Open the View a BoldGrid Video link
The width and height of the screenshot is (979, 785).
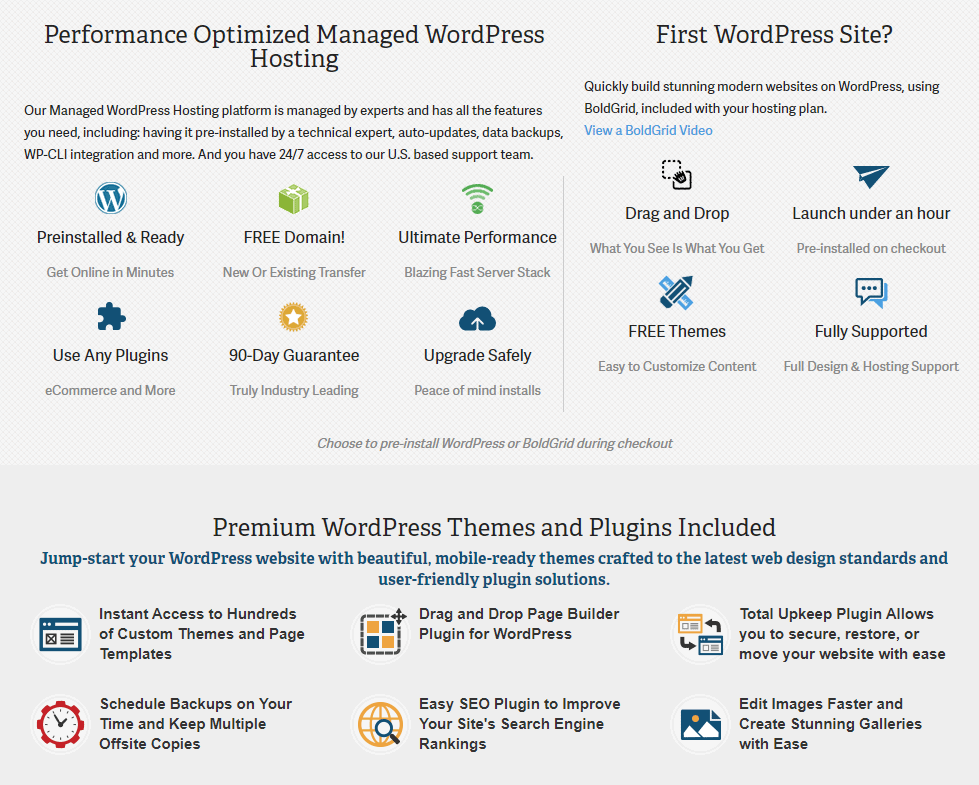[x=648, y=130]
